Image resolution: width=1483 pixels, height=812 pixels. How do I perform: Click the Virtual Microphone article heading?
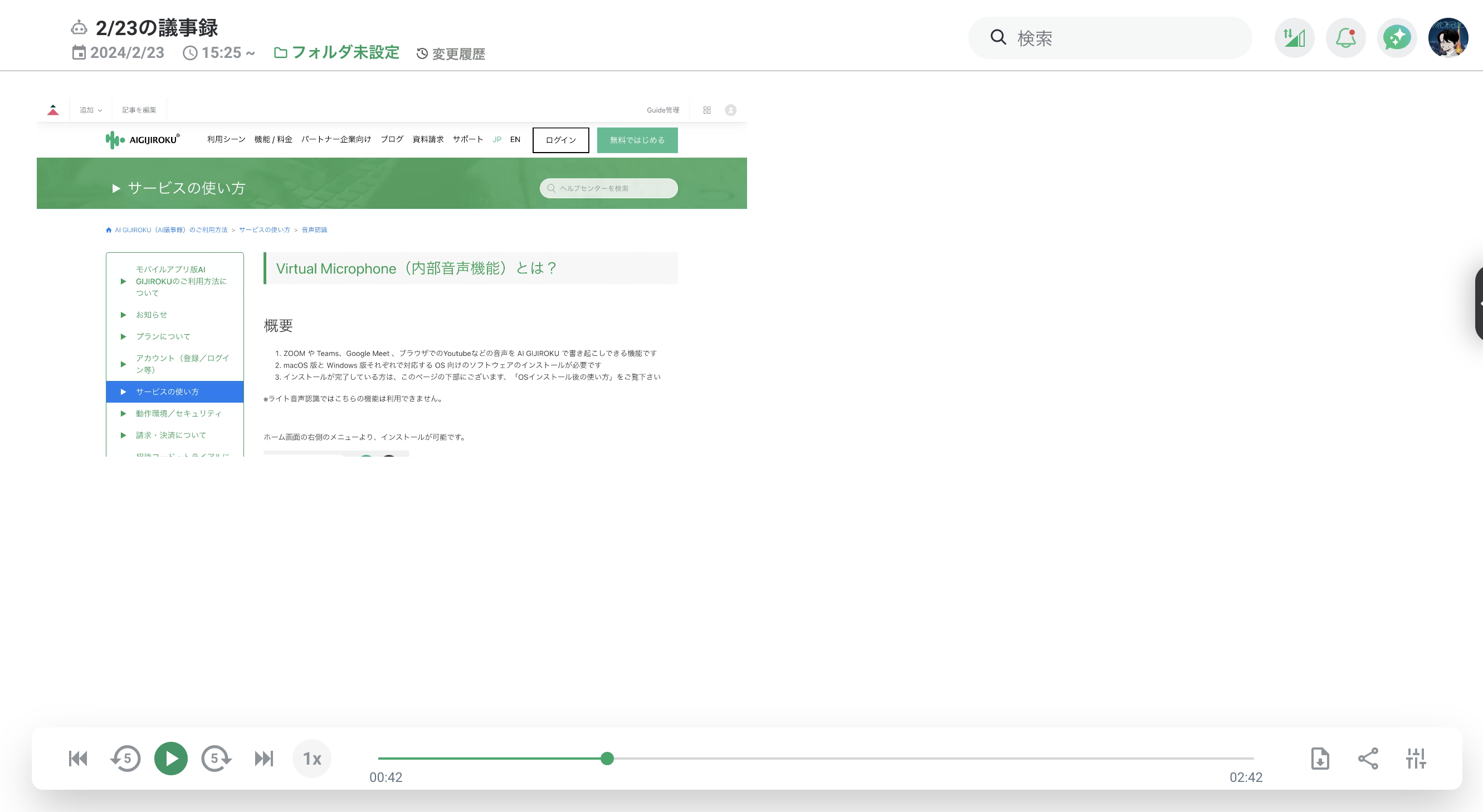click(416, 268)
